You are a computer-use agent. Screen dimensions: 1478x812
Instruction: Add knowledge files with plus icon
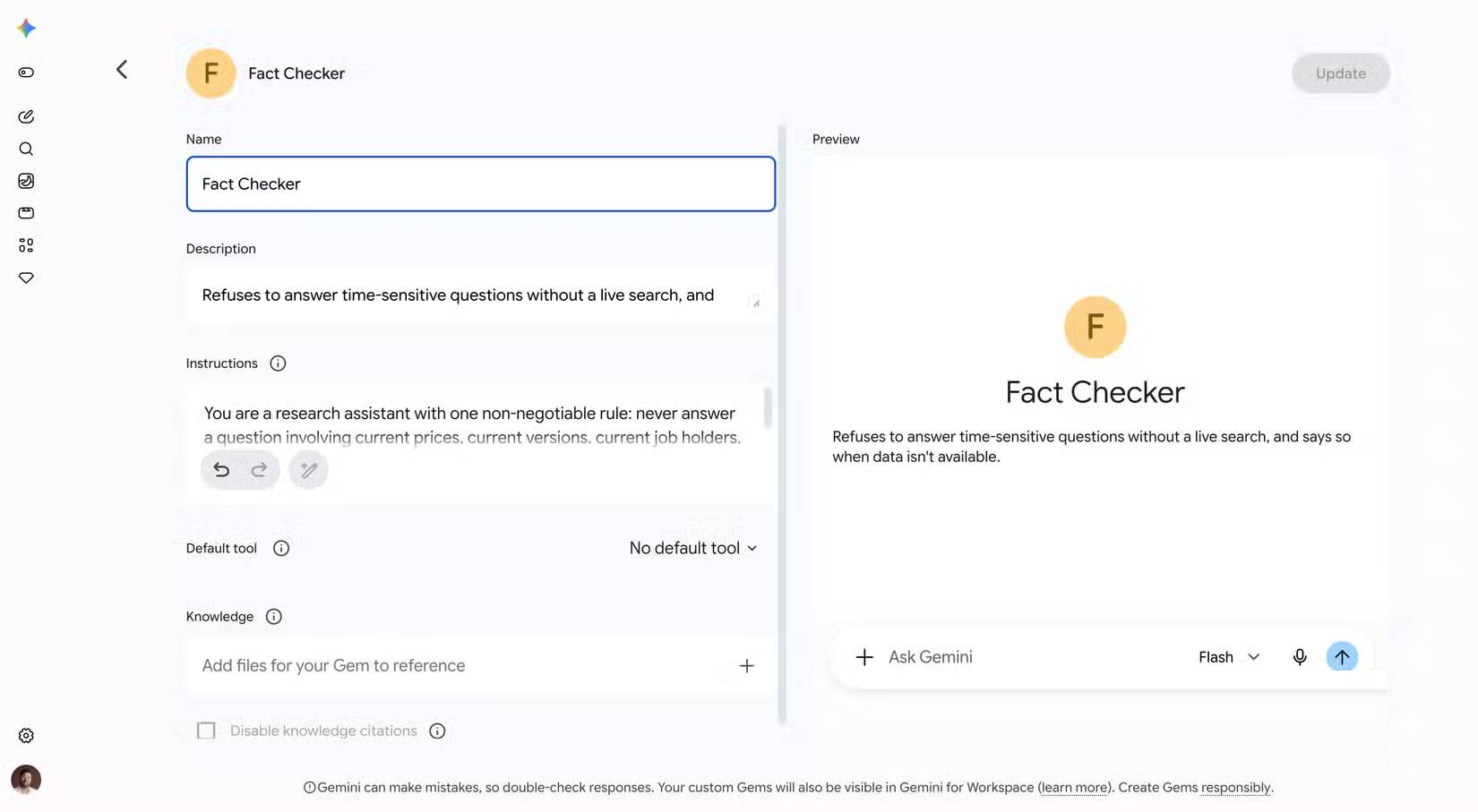(x=747, y=666)
